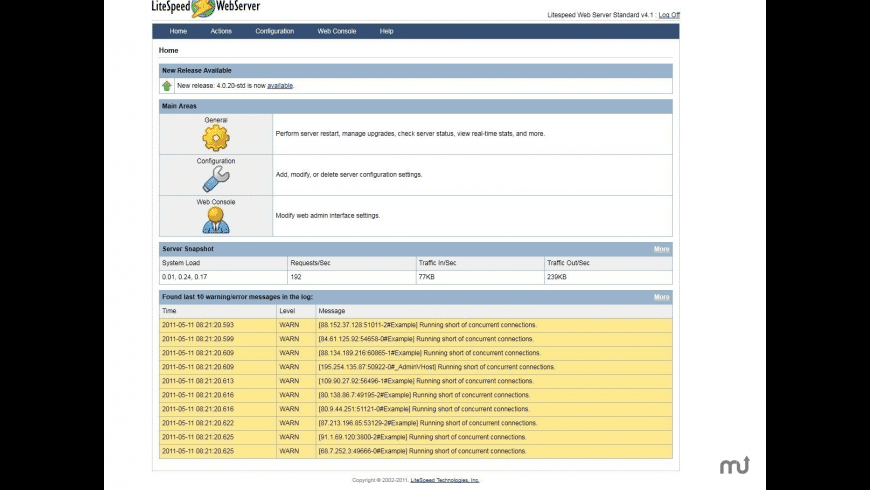Select log message from 84.61.125.92
The height and width of the screenshot is (490, 870).
click(x=426, y=339)
